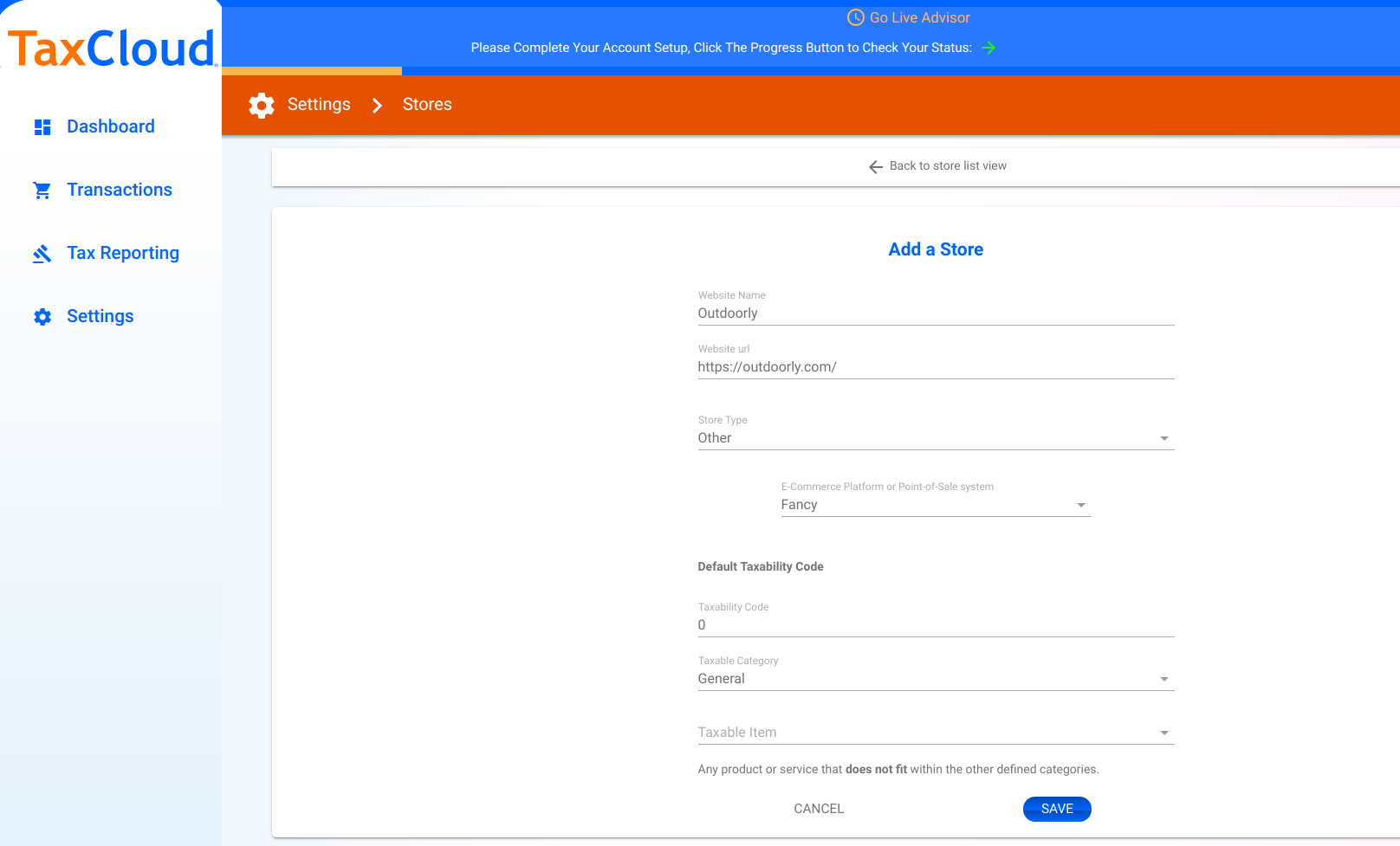
Task: Expand the Taxable Item dropdown
Action: pyautogui.click(x=936, y=733)
